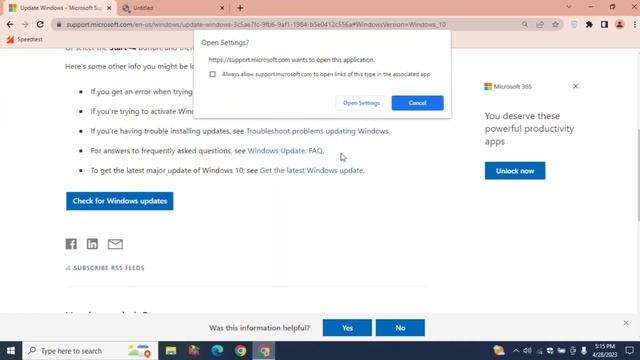Cancel the Open Settings dialog

click(418, 103)
